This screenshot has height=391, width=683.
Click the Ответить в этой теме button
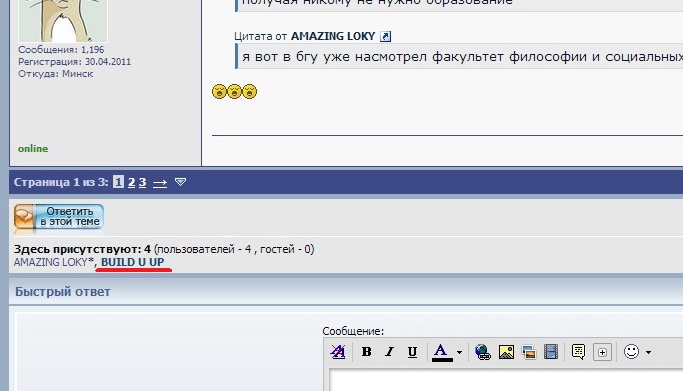click(59, 216)
